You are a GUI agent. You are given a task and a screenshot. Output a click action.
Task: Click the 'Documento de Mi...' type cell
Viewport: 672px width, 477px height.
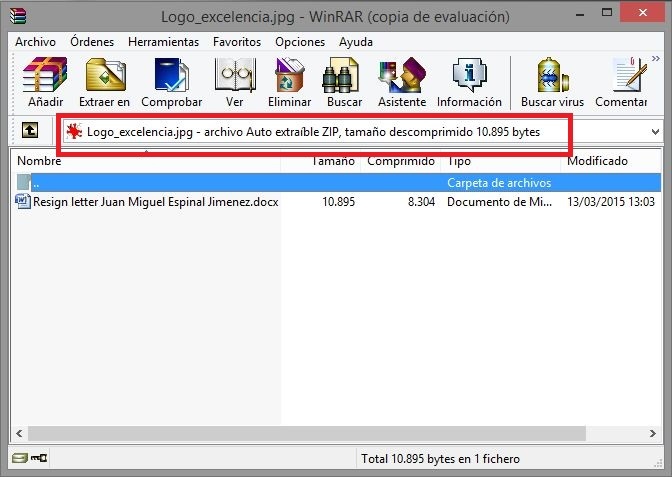click(499, 201)
